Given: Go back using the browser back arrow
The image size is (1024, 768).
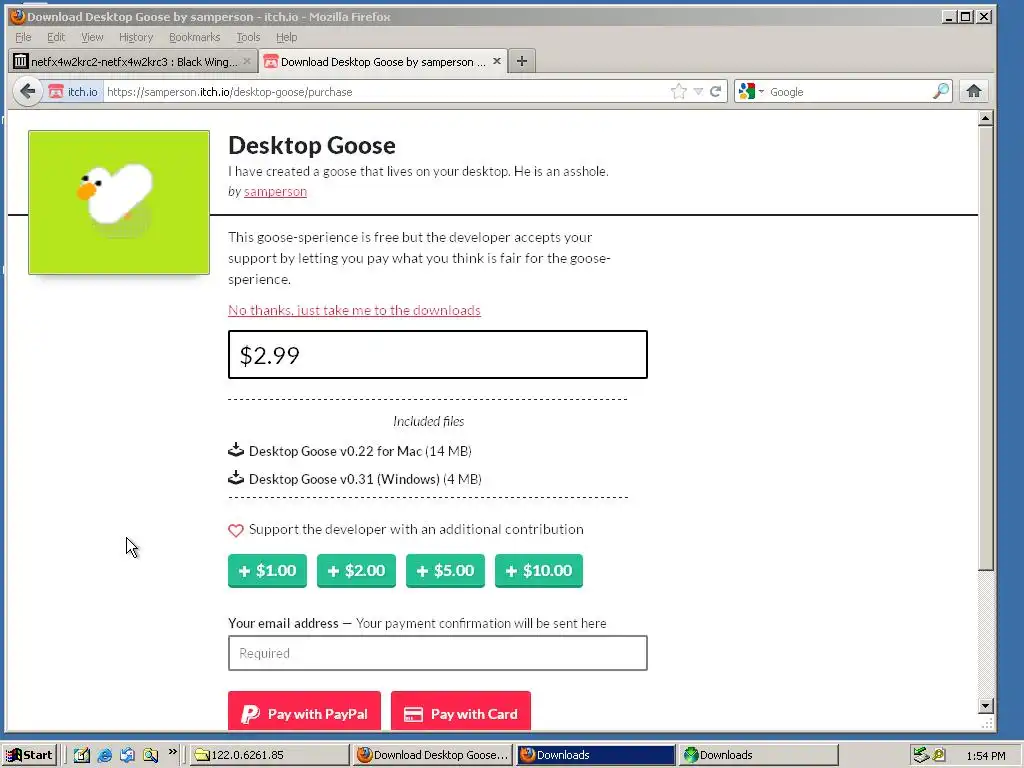Looking at the screenshot, I should coord(27,91).
